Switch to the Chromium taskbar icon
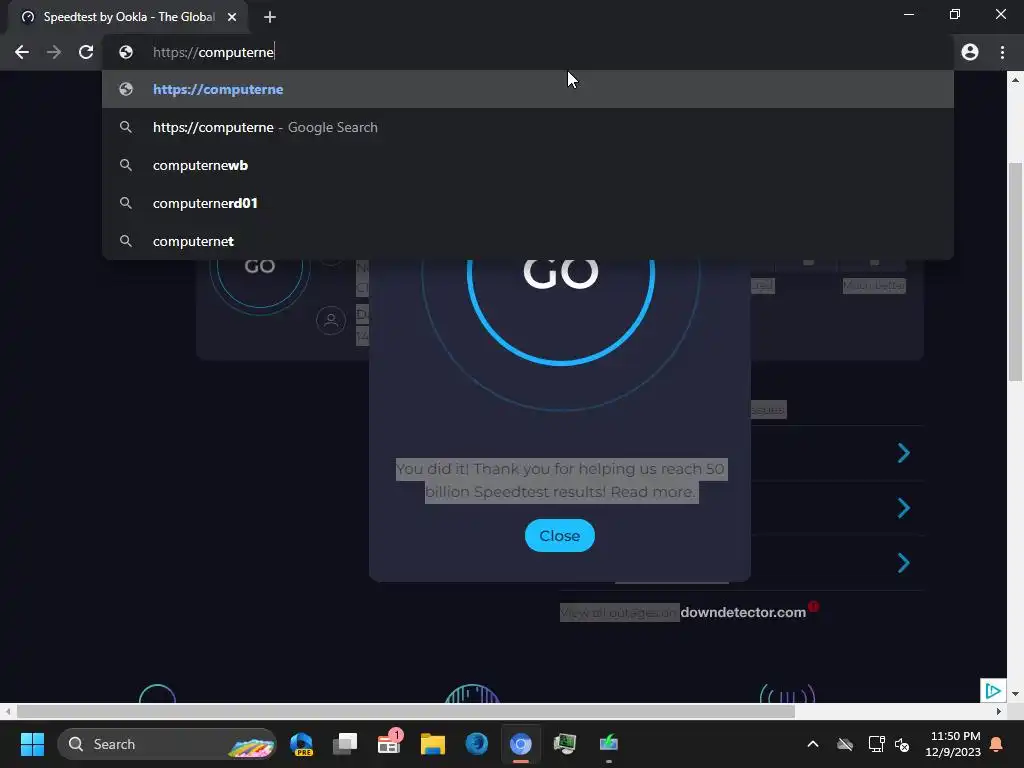Viewport: 1024px width, 768px height. [520, 744]
